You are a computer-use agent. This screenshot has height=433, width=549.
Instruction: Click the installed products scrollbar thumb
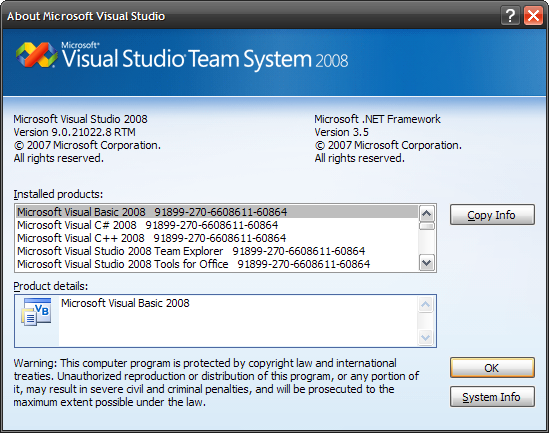click(426, 226)
